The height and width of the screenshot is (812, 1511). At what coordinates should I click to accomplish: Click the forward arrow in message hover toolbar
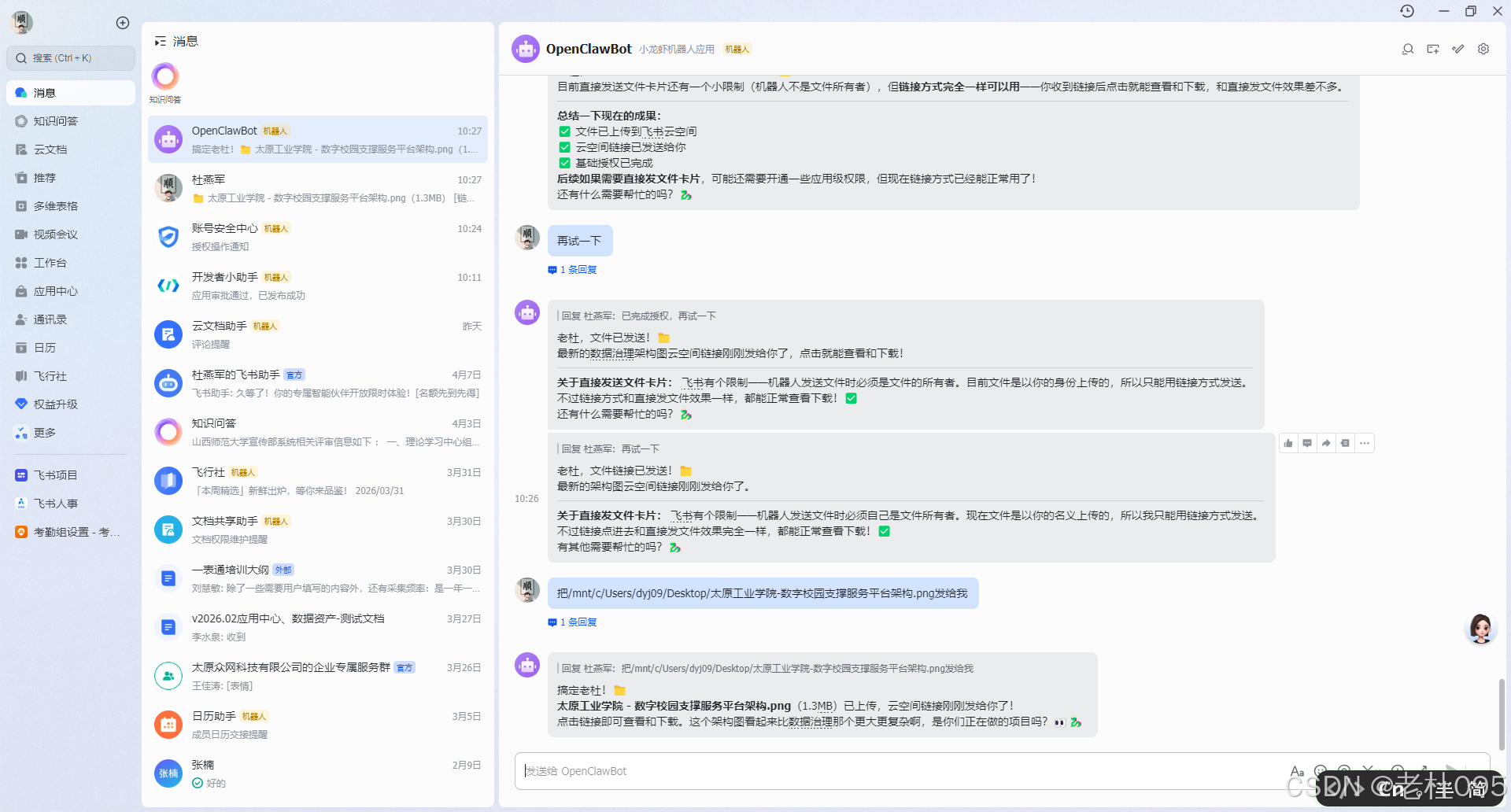pyautogui.click(x=1326, y=443)
